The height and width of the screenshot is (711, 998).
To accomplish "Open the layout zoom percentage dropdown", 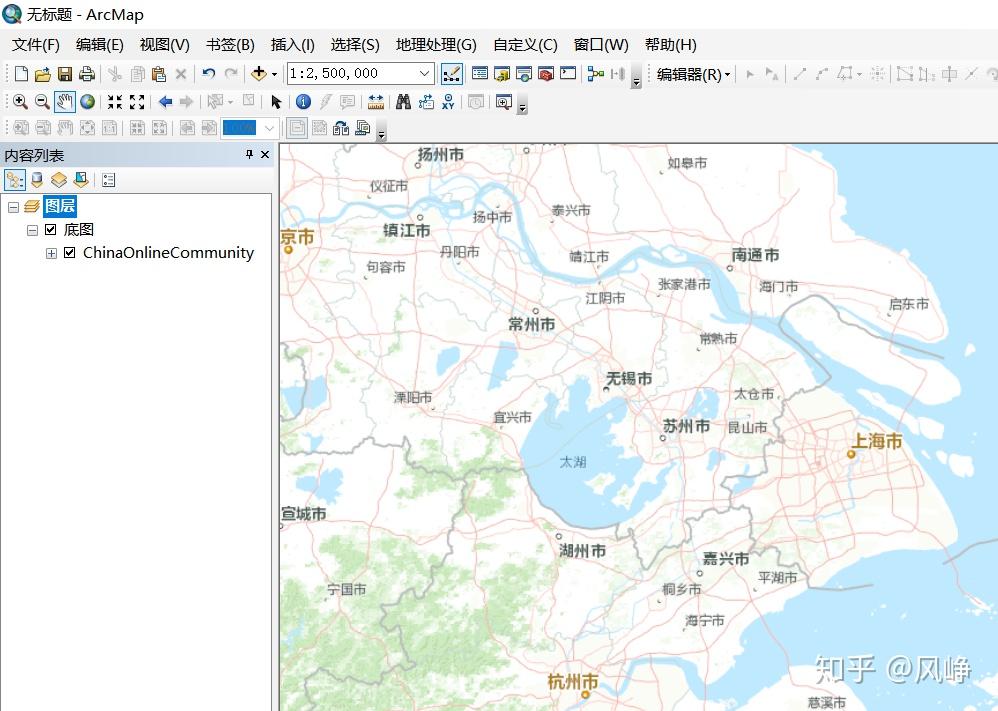I will click(x=269, y=129).
